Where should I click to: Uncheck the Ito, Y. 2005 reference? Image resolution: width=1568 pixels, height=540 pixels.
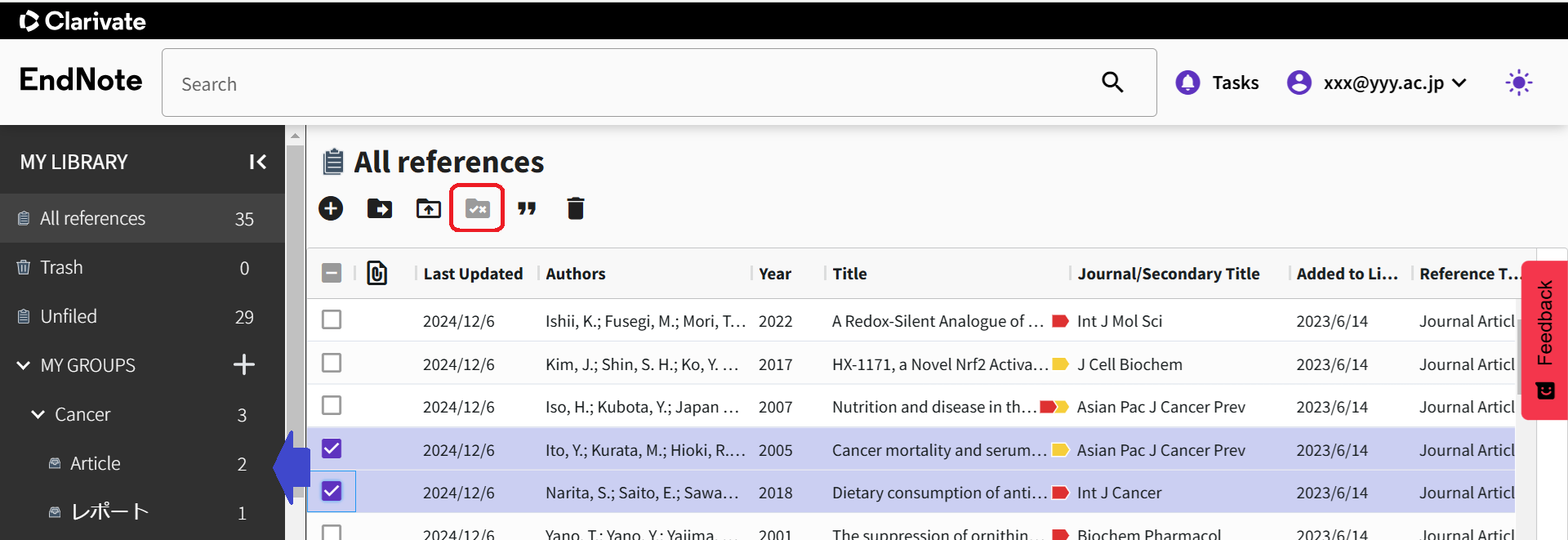[x=332, y=449]
